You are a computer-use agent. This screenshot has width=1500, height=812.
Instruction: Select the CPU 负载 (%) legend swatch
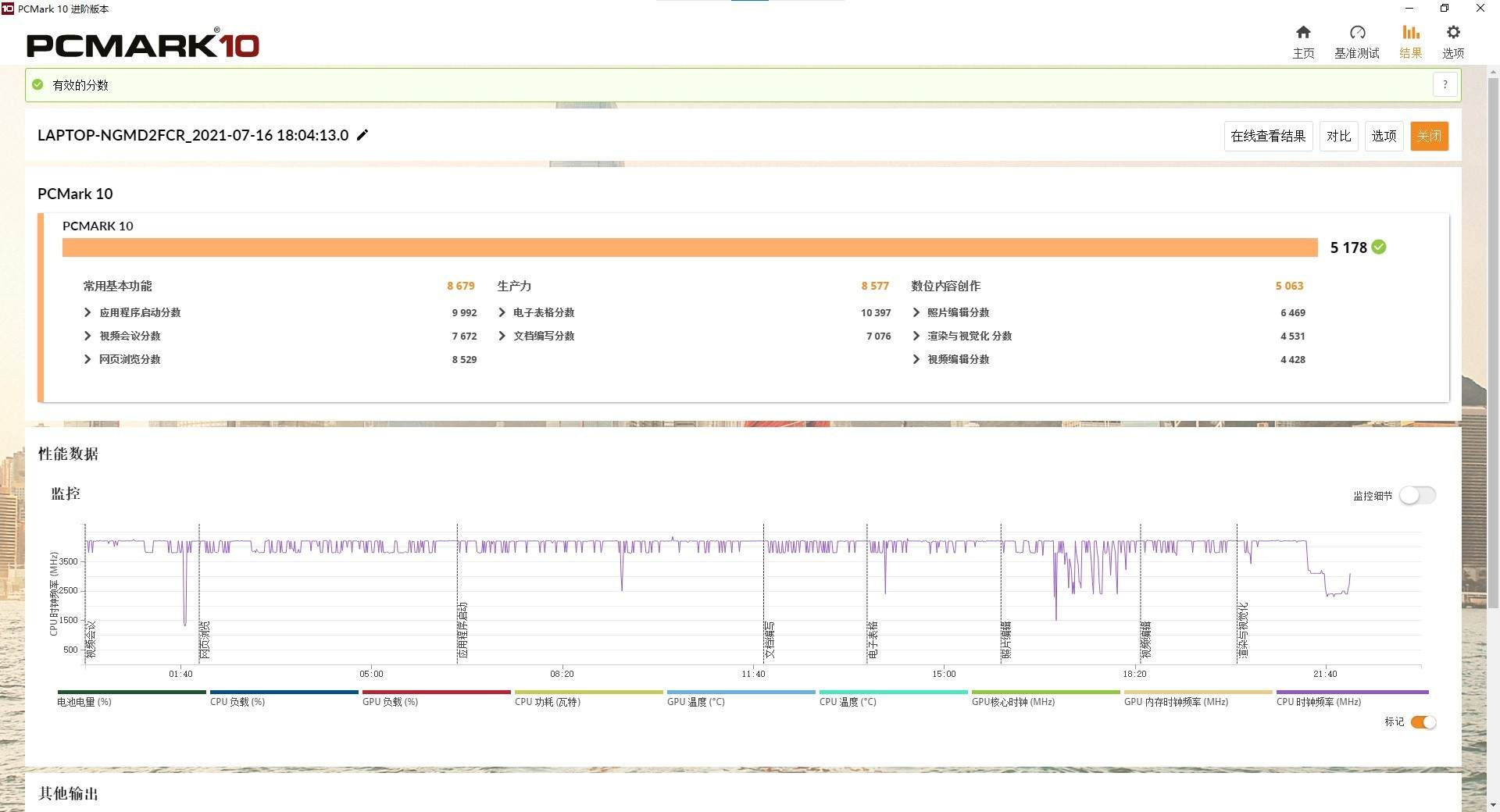coord(284,692)
